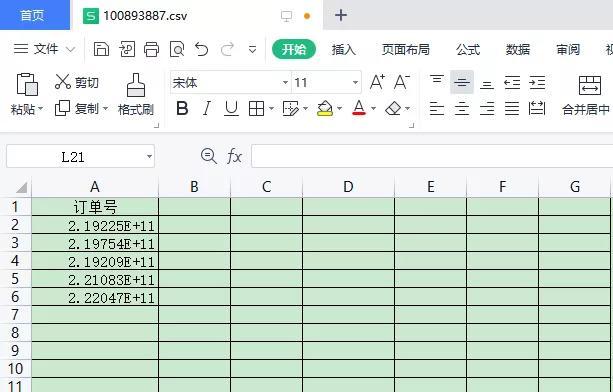Screen dimensions: 613x392
Task: Cut selection with 剪切
Action: point(77,82)
